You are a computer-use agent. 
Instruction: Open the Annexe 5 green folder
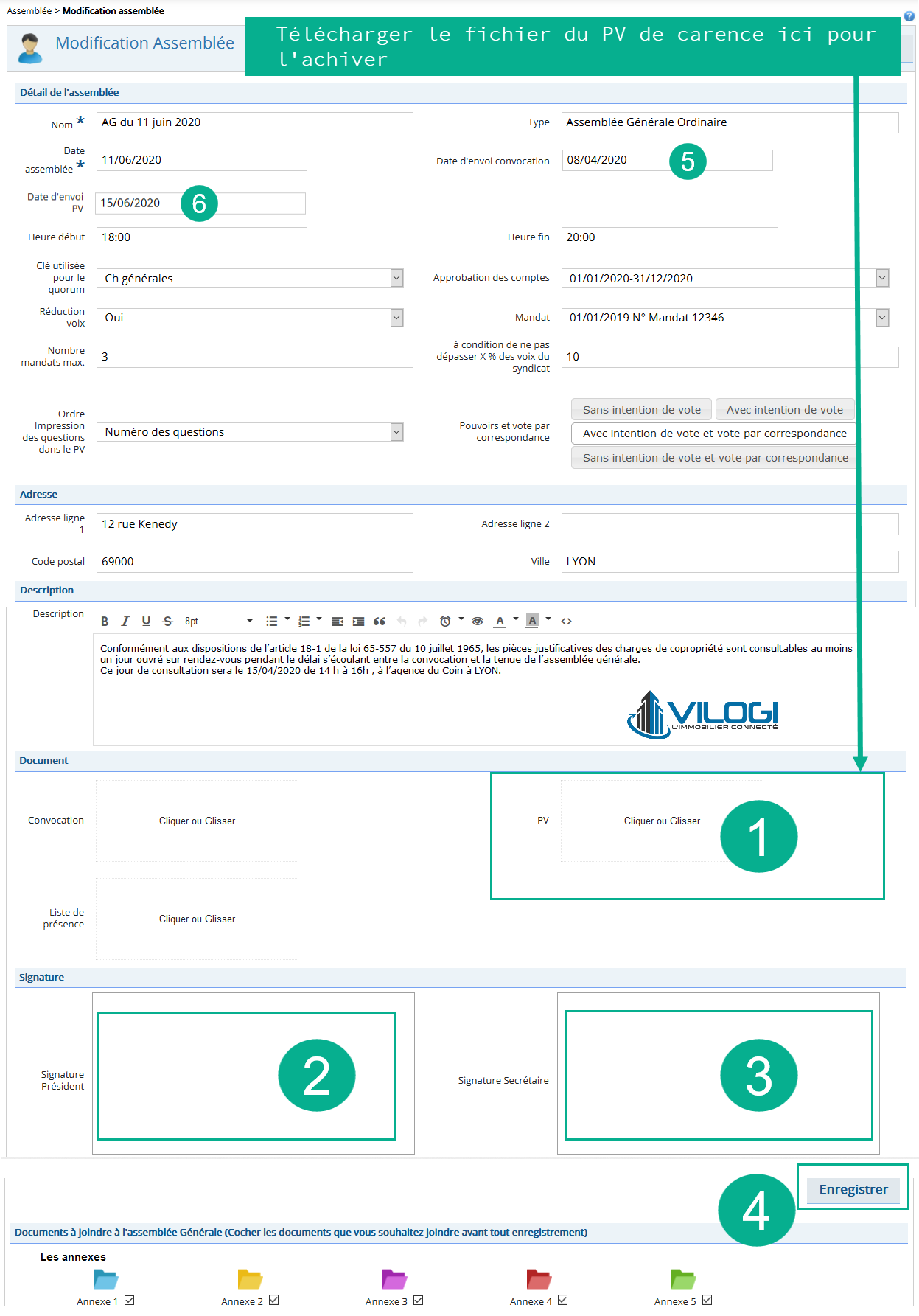pyautogui.click(x=683, y=1279)
